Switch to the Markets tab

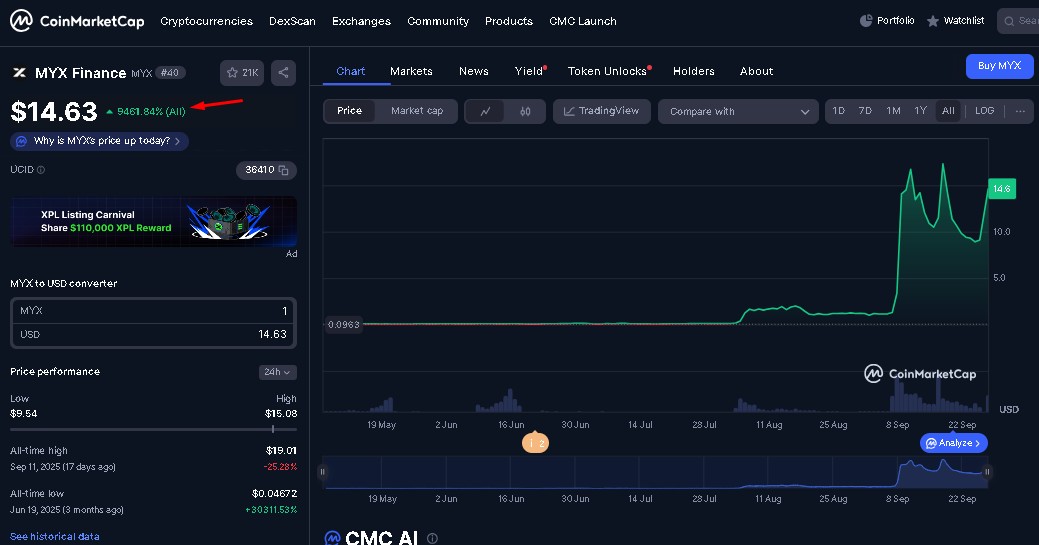(411, 72)
